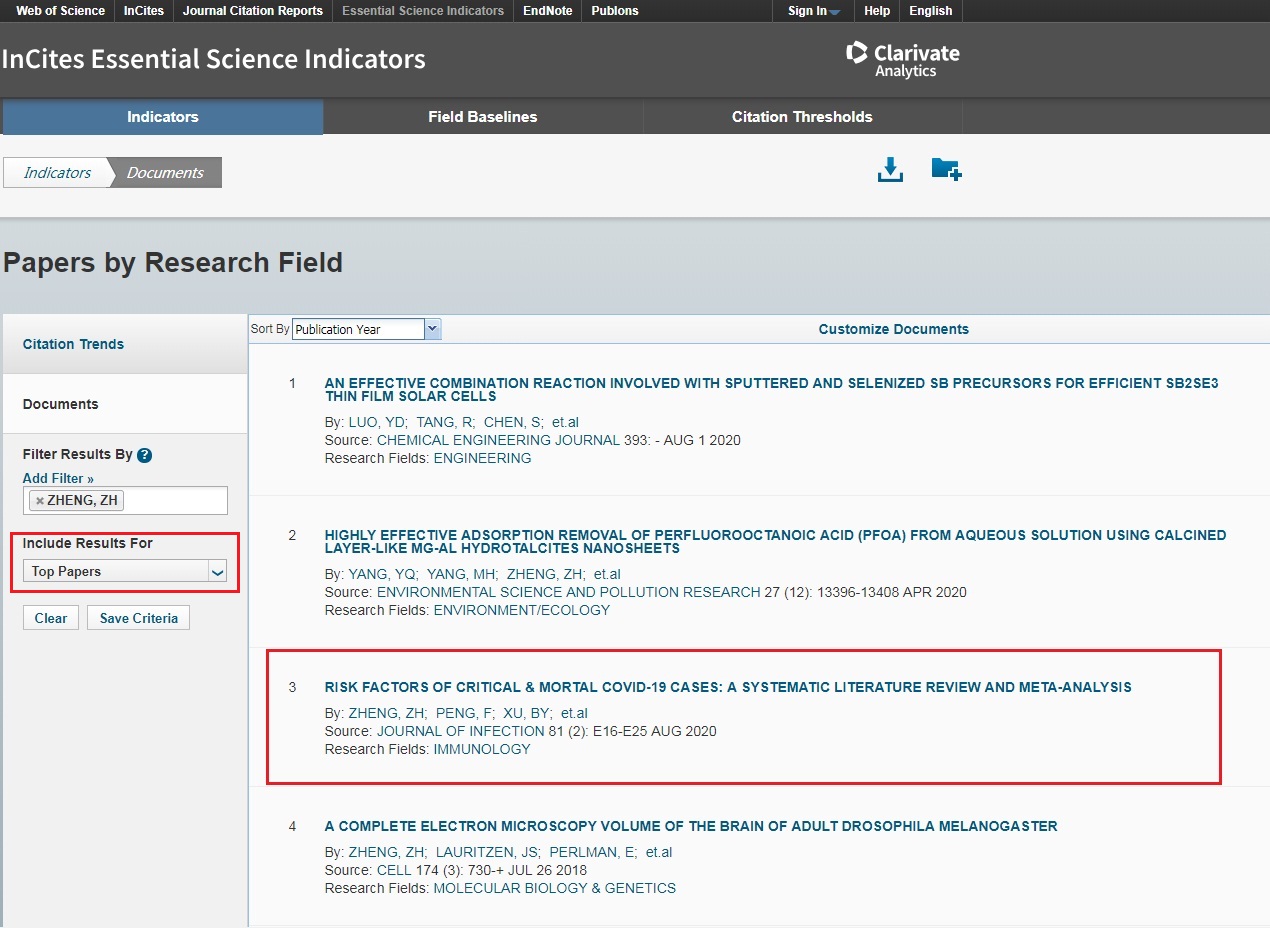The height and width of the screenshot is (928, 1270).
Task: Click et.al on the Drosophila paper
Action: pos(659,852)
